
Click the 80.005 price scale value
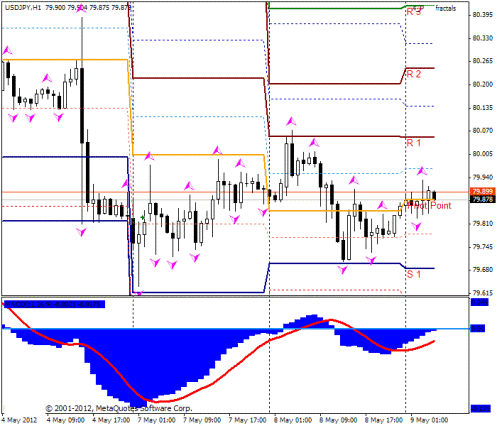tap(483, 154)
